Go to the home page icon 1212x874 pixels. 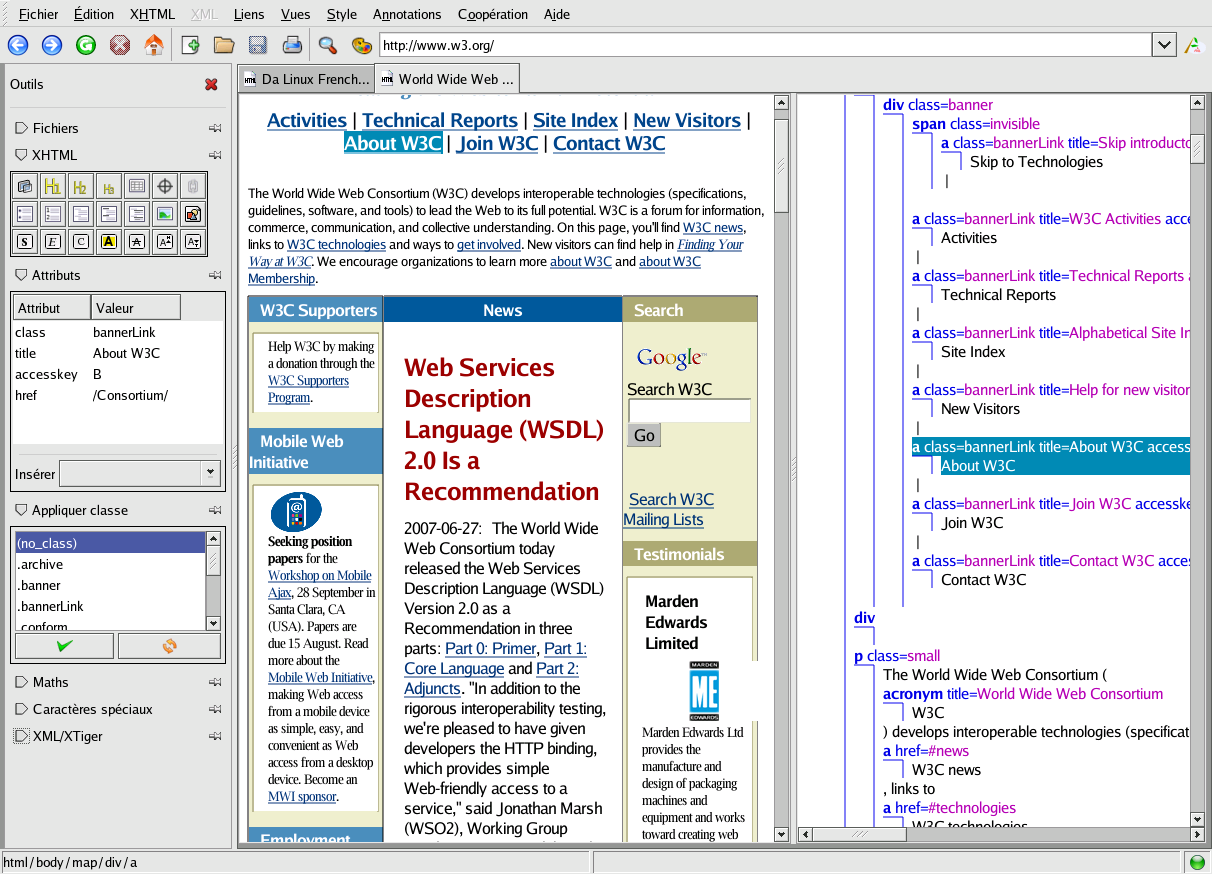(154, 45)
